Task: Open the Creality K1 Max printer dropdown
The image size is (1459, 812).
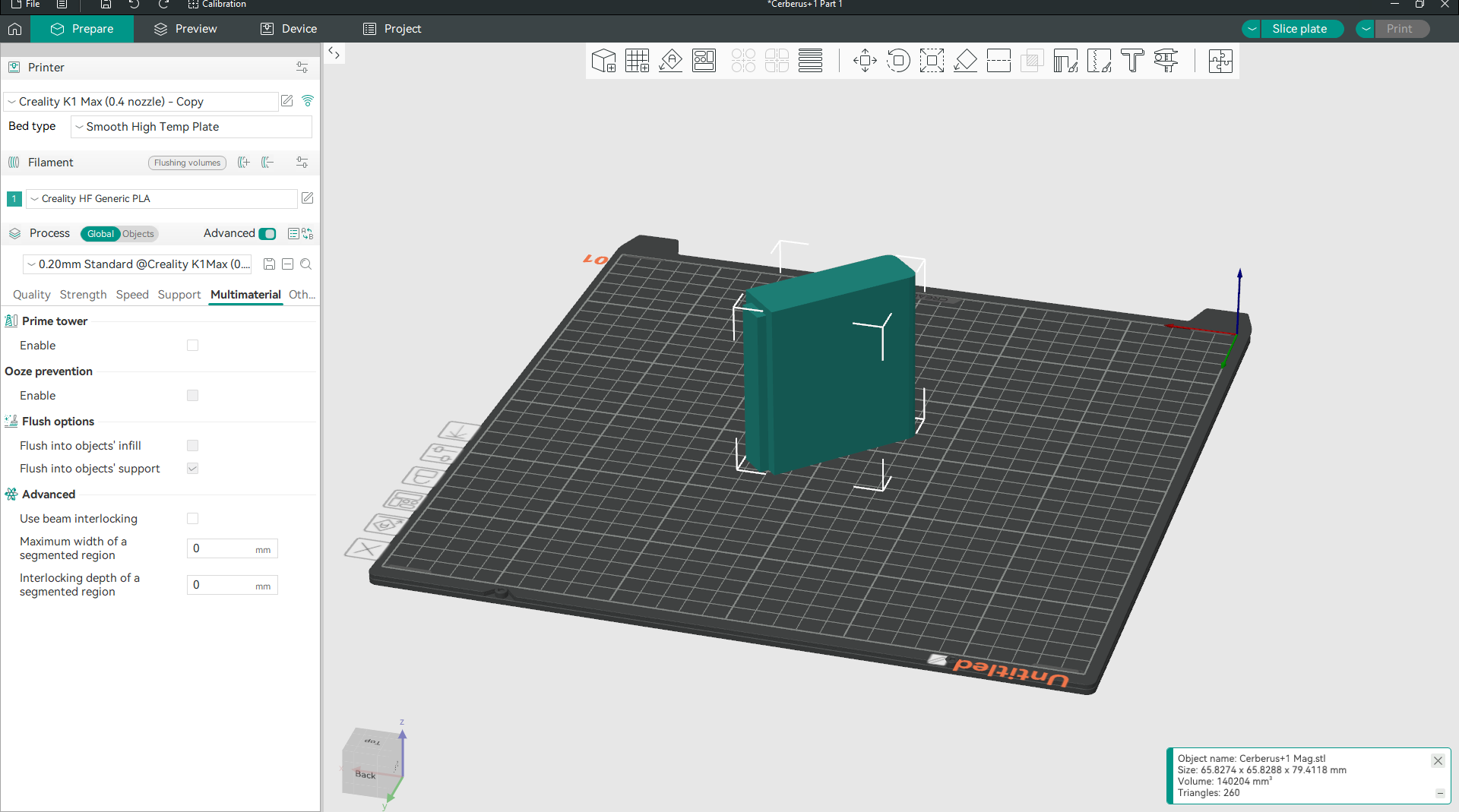Action: 141,102
